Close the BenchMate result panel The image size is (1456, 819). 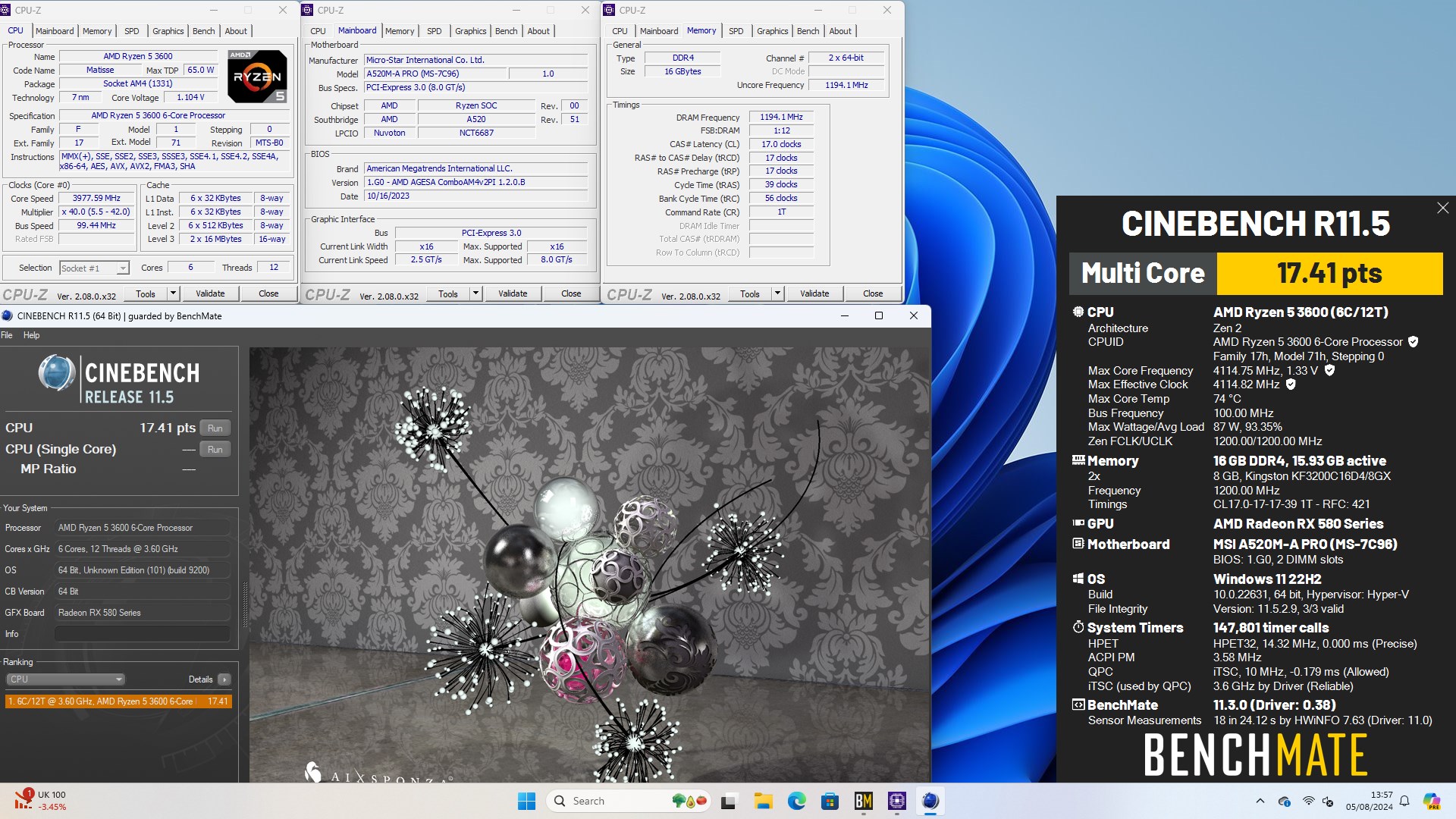(x=1442, y=208)
